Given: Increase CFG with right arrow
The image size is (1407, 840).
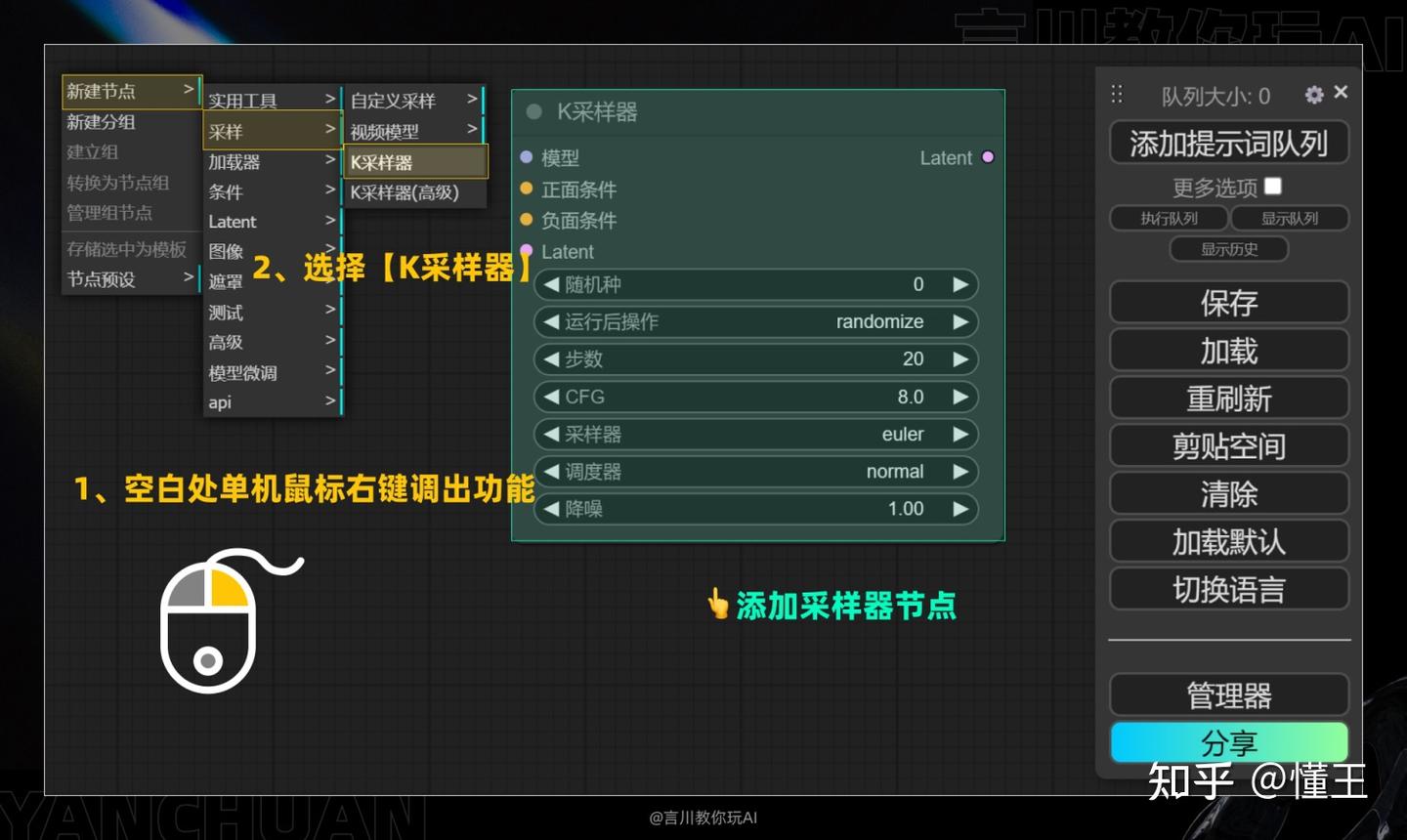Looking at the screenshot, I should 960,397.
